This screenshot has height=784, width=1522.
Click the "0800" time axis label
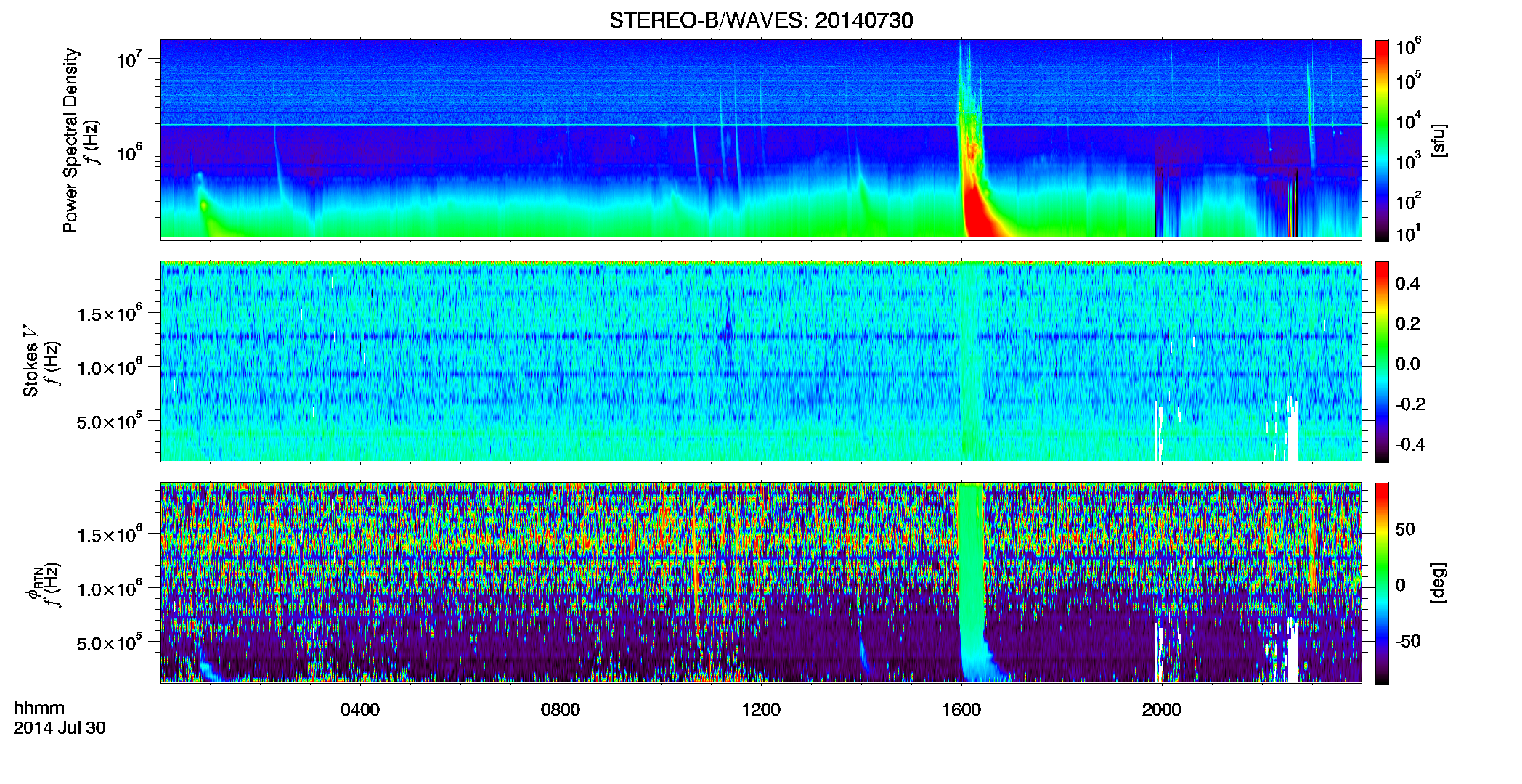pos(561,709)
